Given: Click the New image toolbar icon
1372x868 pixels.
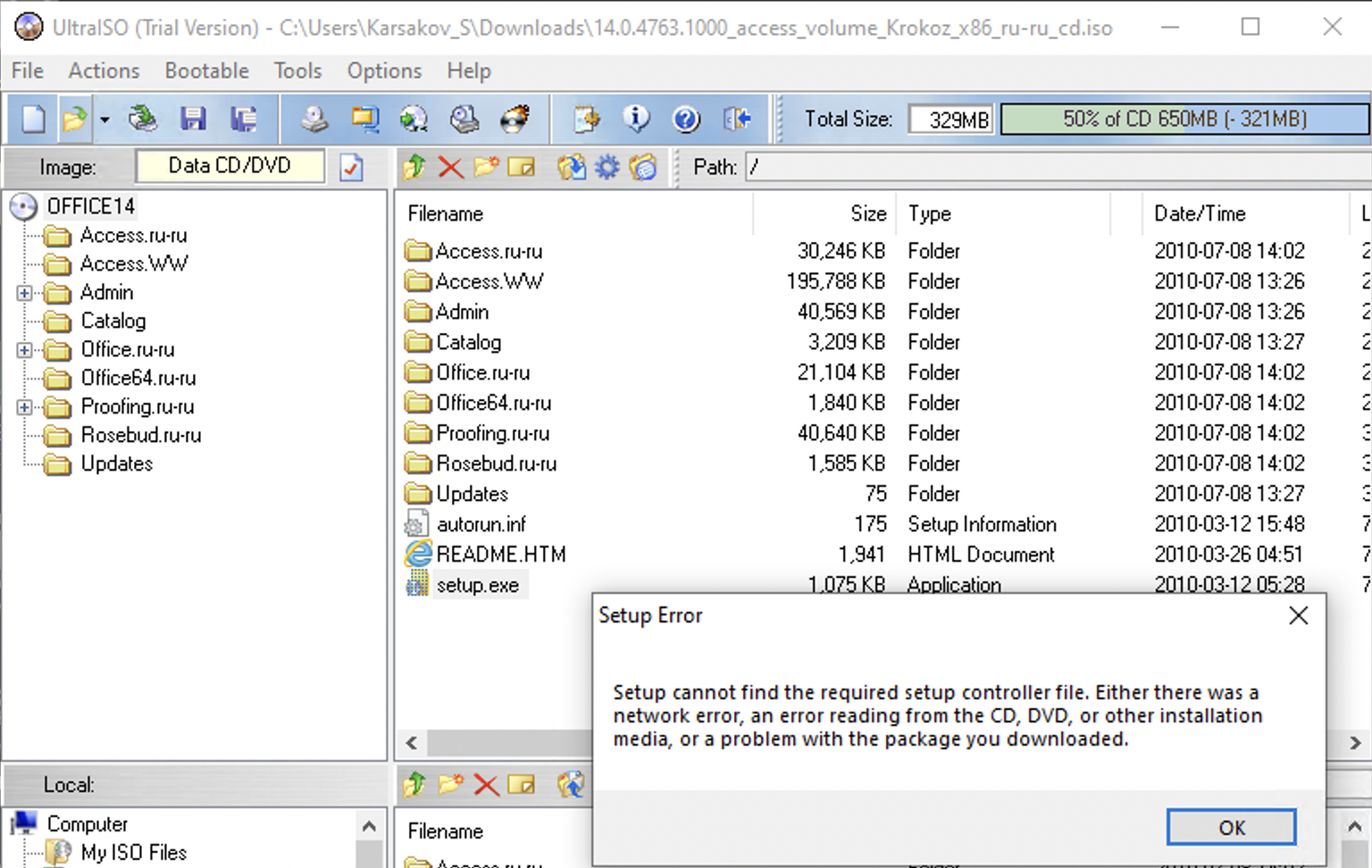Looking at the screenshot, I should (x=33, y=119).
